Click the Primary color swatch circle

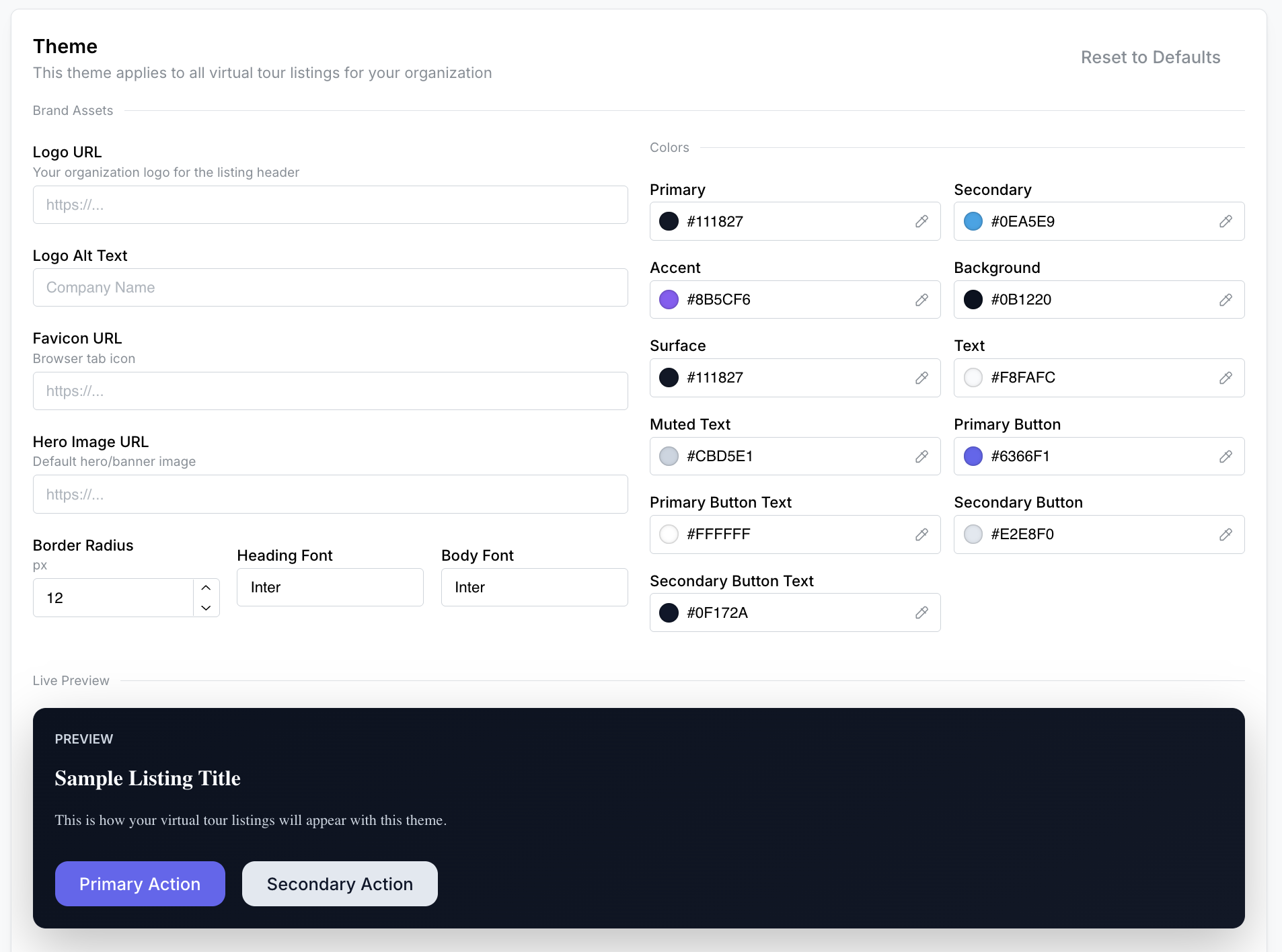point(669,221)
